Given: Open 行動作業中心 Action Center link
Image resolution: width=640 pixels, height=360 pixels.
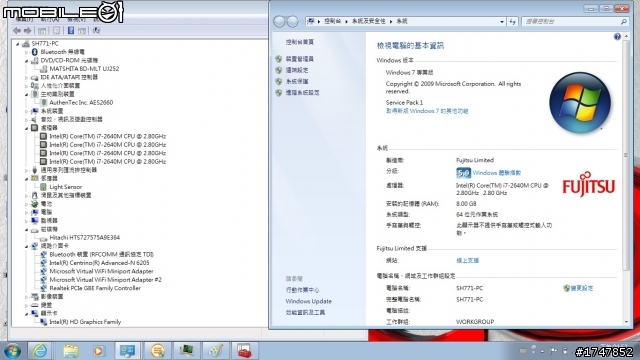Looking at the screenshot, I should pos(302,290).
